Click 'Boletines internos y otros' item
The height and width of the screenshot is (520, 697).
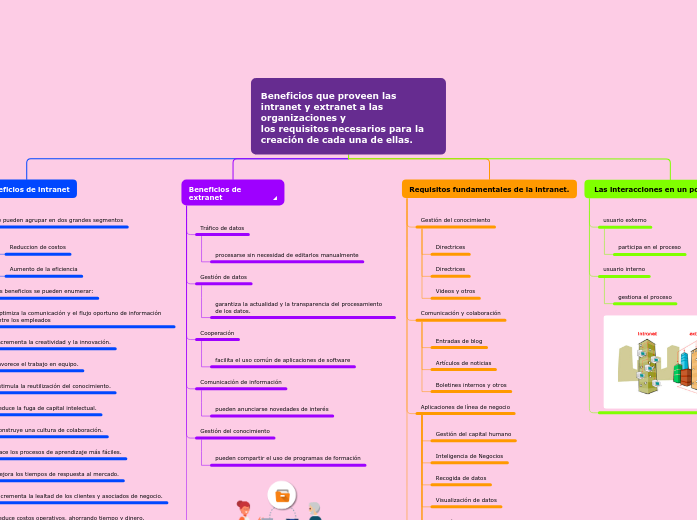click(x=471, y=385)
